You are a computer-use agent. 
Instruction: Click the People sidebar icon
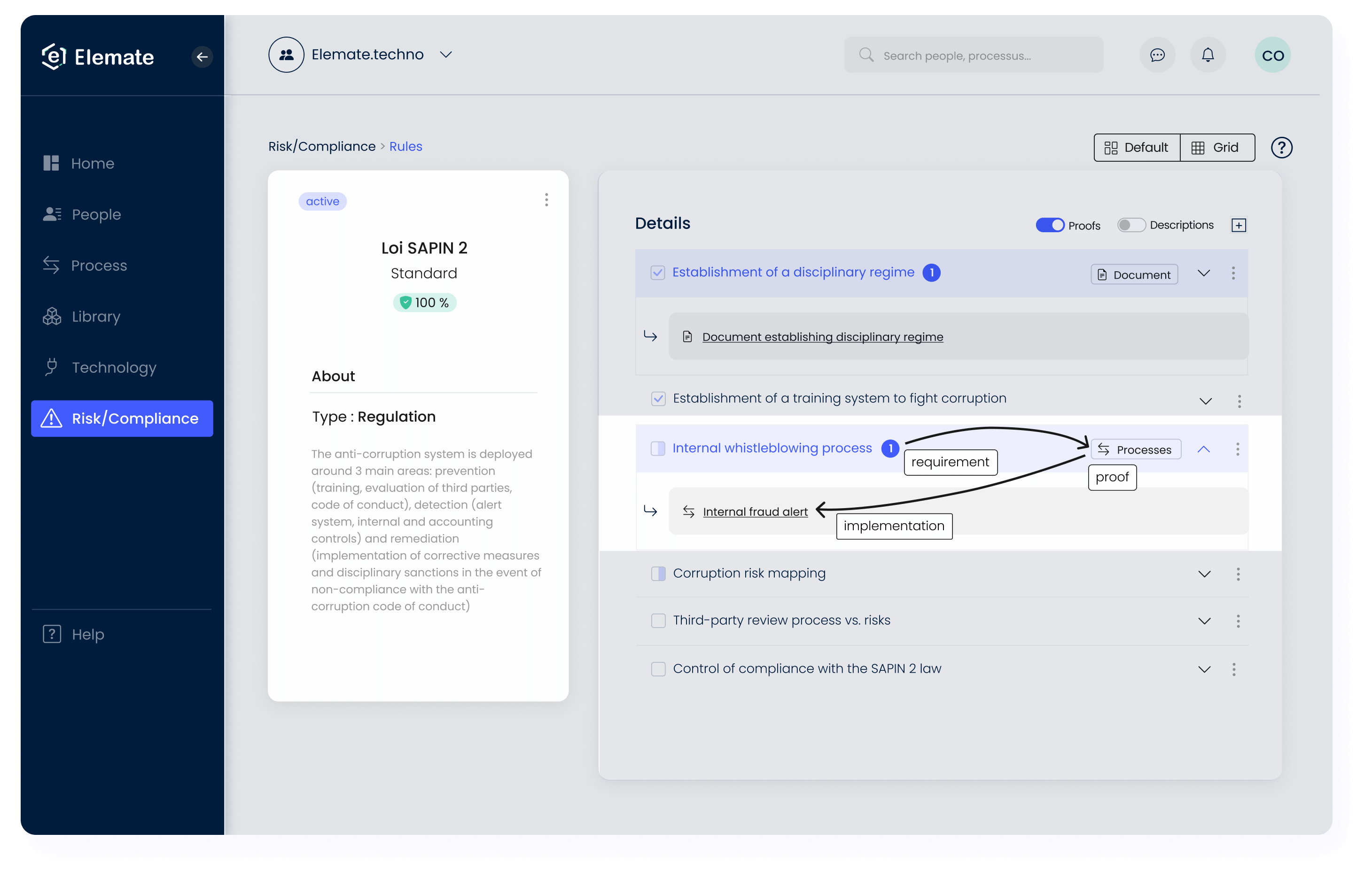pos(51,214)
